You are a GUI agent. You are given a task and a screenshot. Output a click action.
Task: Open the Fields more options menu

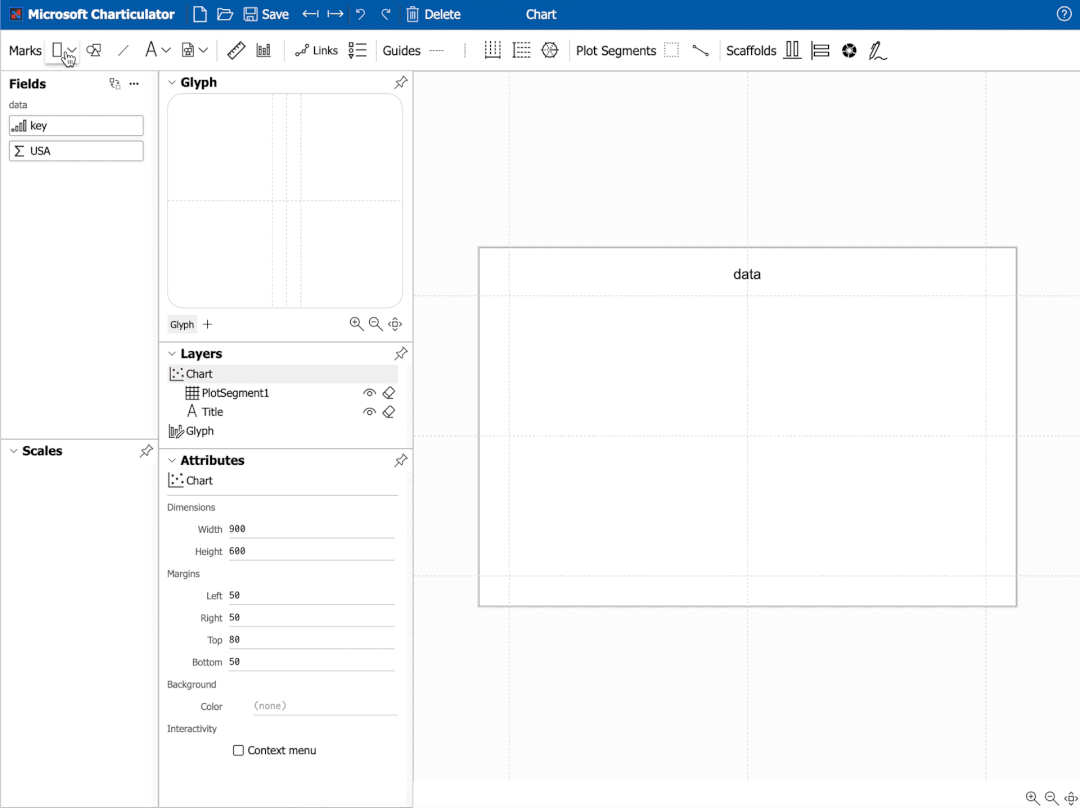pyautogui.click(x=134, y=83)
